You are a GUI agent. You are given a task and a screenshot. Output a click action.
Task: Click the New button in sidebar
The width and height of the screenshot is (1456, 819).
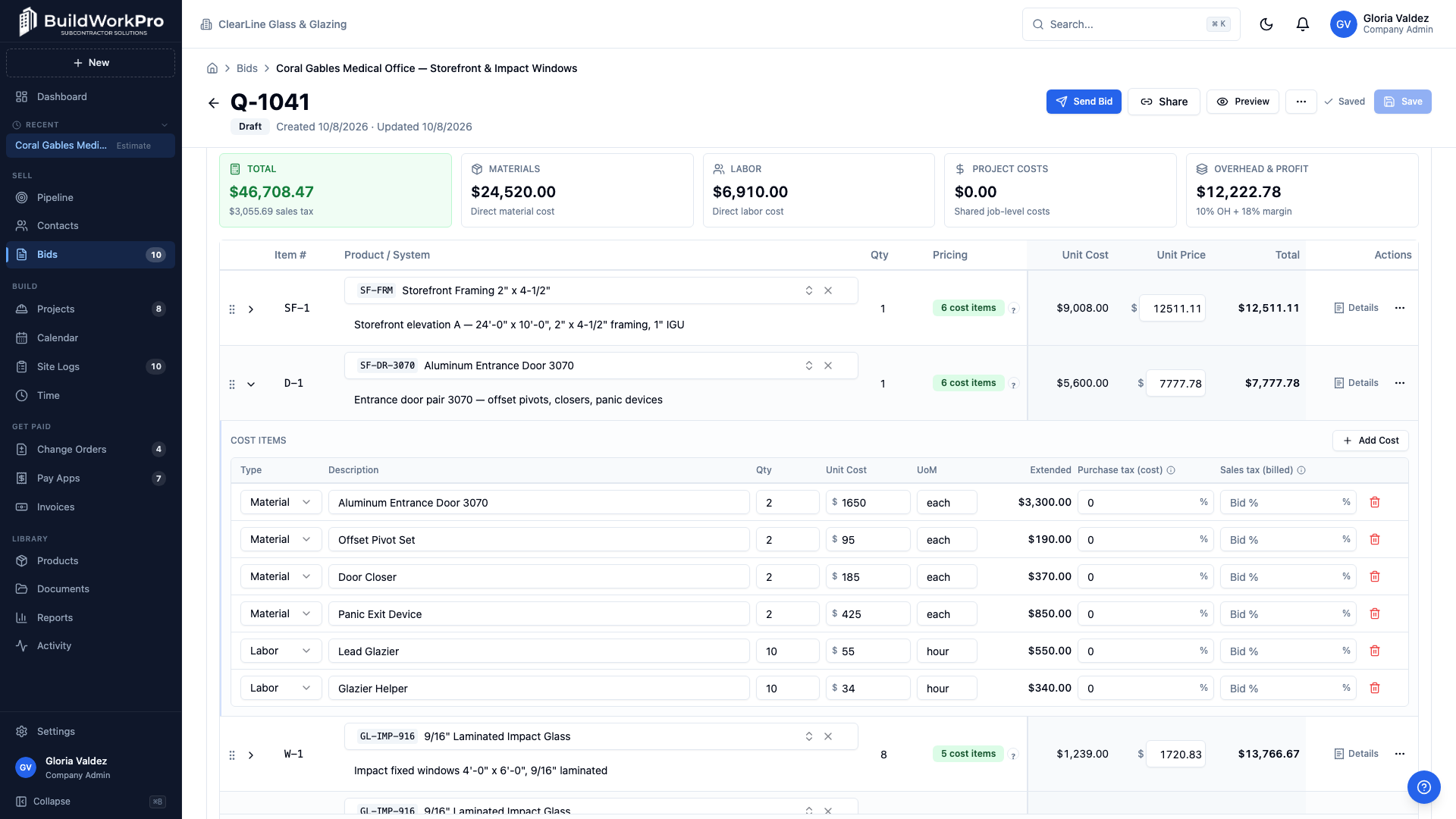pyautogui.click(x=90, y=63)
